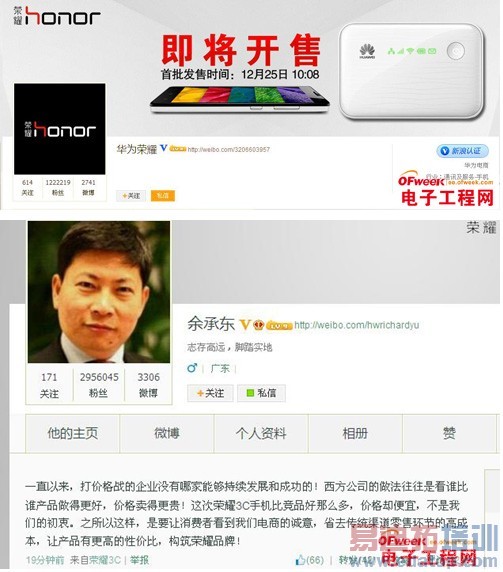Click the blue V verification badge beside 华为荣耀

tap(163, 148)
